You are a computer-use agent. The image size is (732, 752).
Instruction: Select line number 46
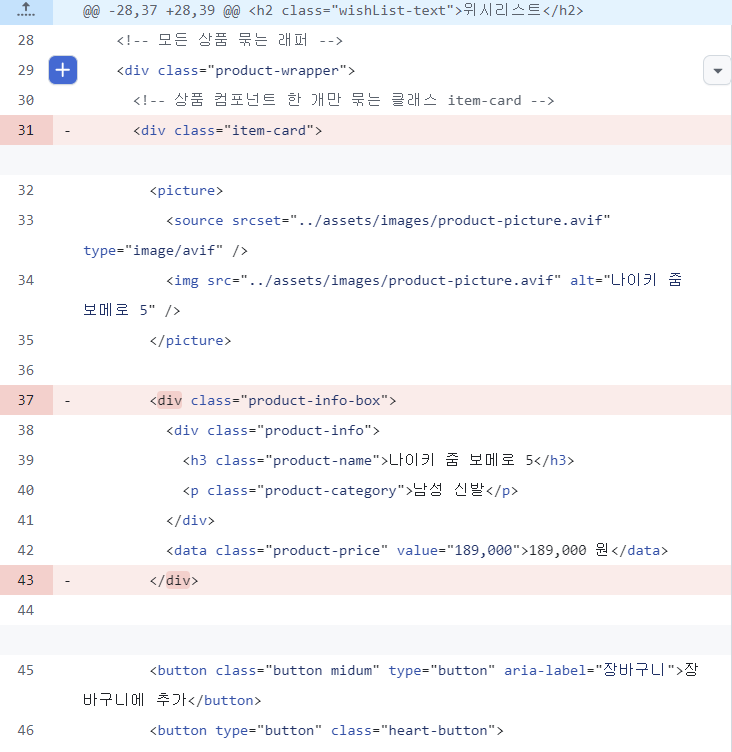26,730
